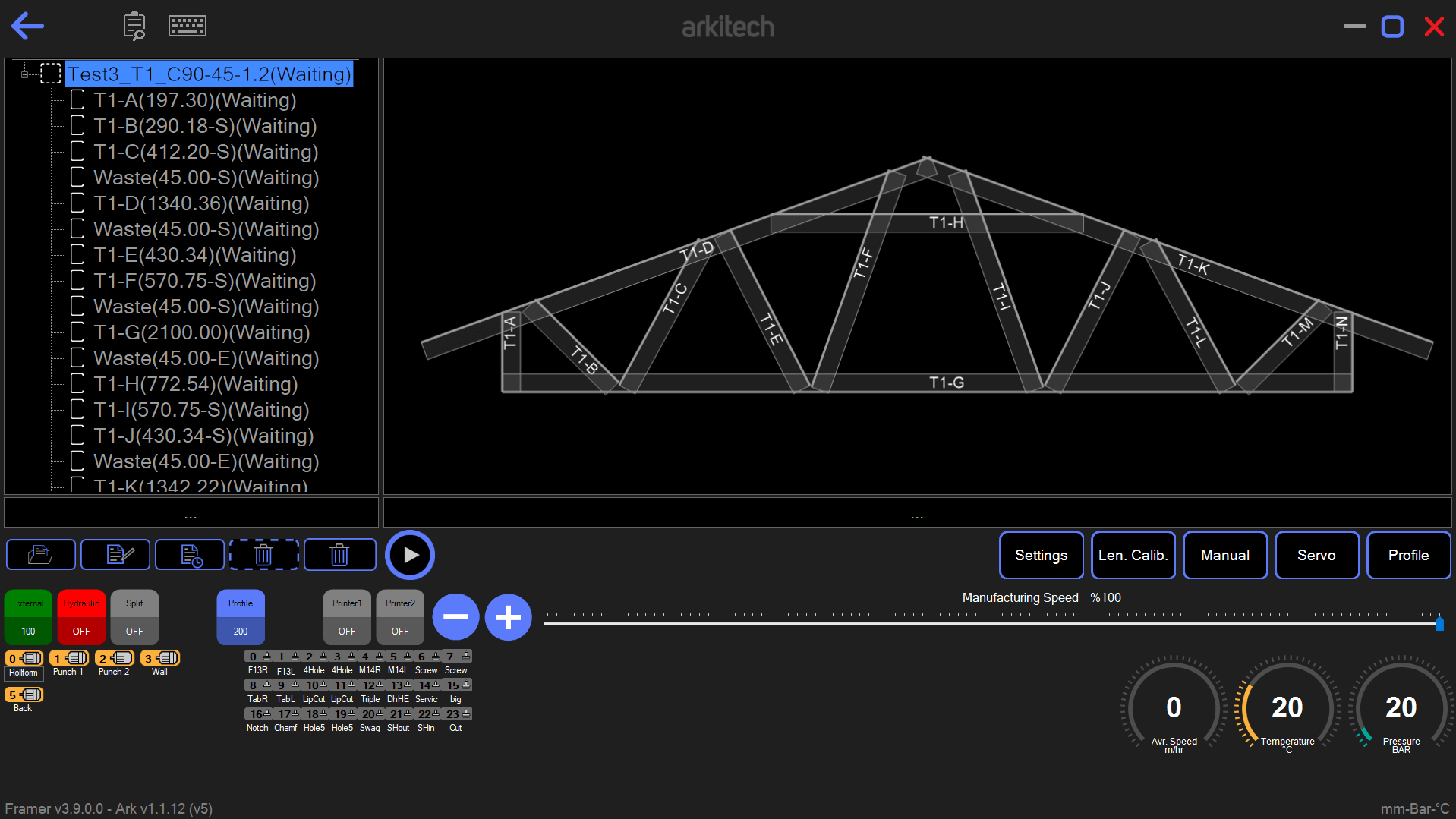Click the edit document icon
This screenshot has width=1456, height=819.
tap(115, 555)
